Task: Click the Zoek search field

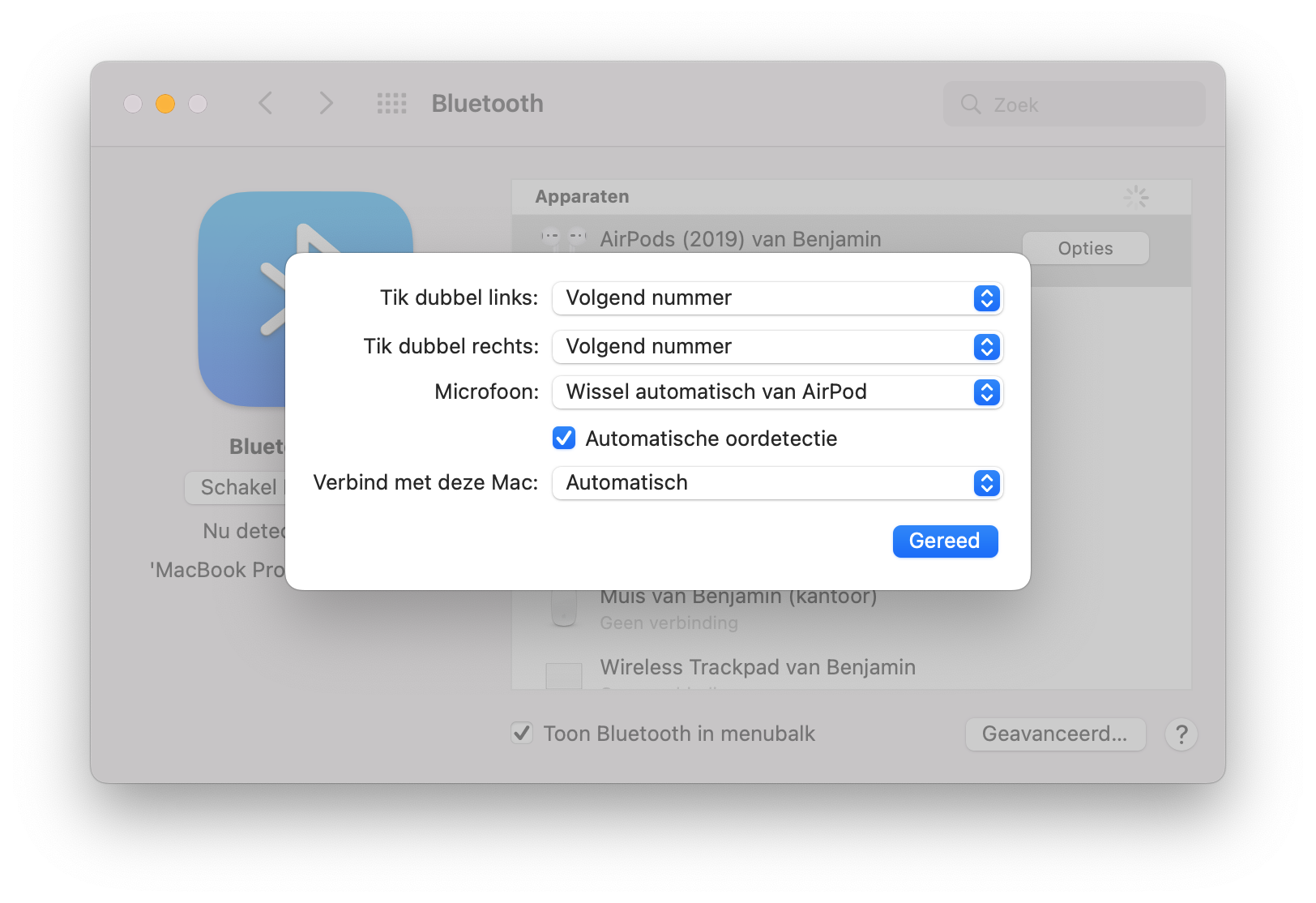Action: tap(1075, 104)
